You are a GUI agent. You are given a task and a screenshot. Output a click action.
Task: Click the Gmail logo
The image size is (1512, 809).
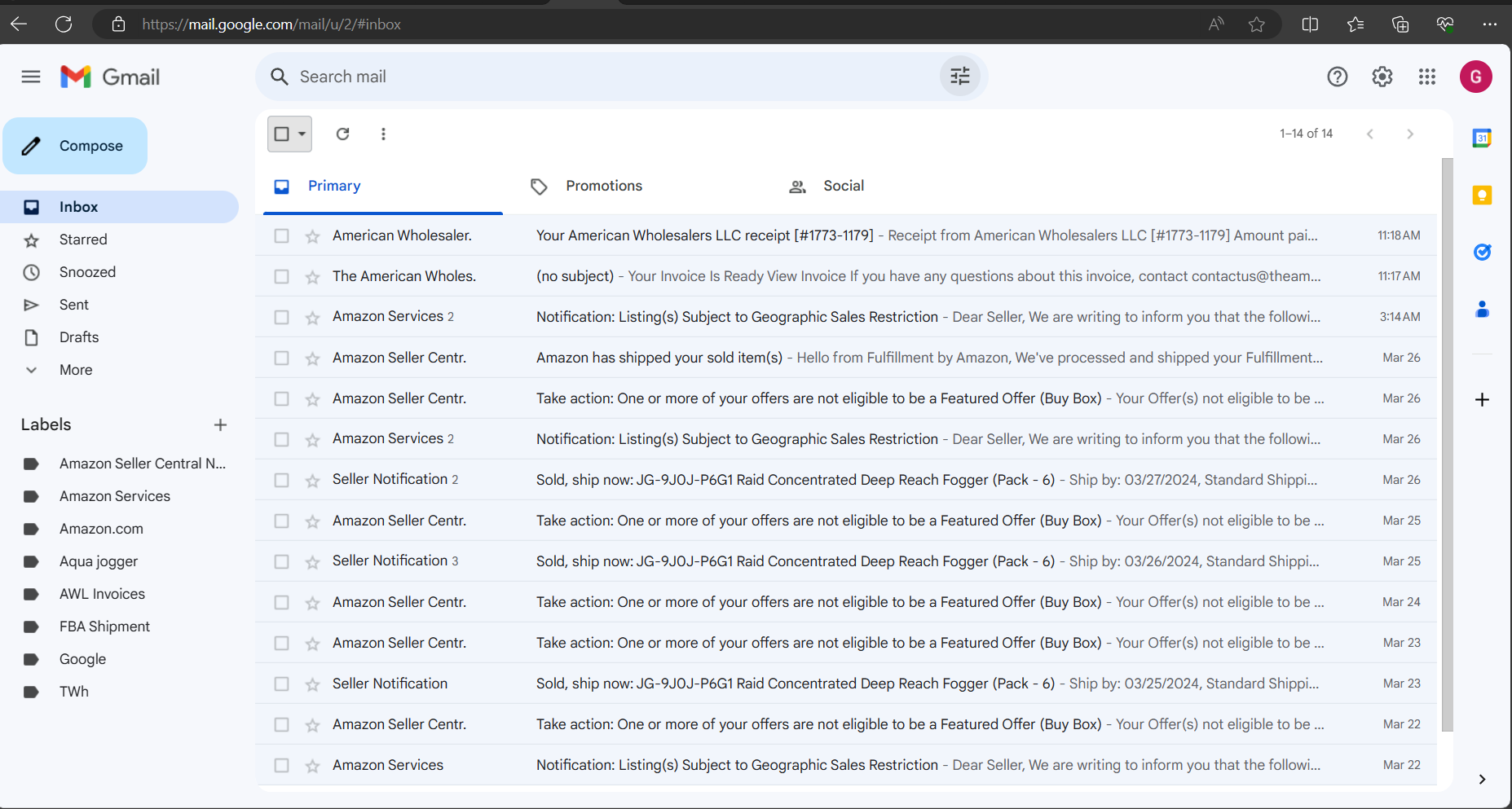110,77
